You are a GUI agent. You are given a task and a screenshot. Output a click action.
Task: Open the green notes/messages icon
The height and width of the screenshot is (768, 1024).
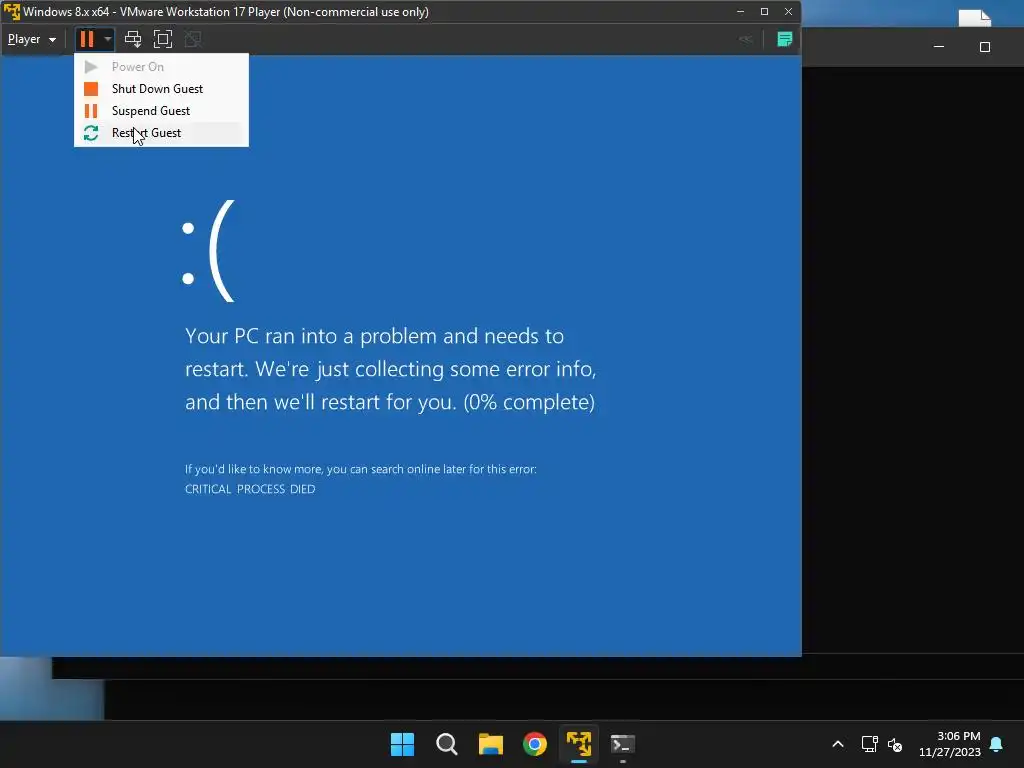pyautogui.click(x=784, y=39)
